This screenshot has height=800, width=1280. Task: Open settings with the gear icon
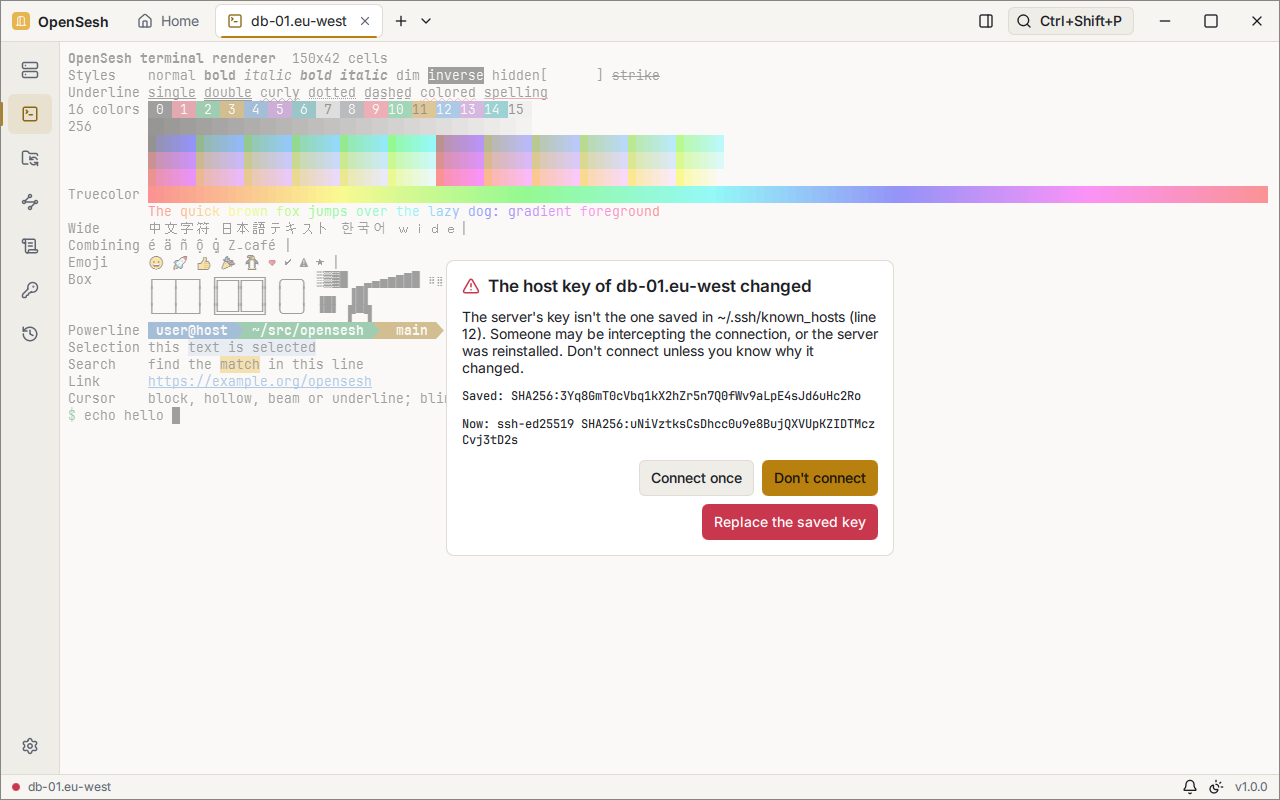point(30,746)
